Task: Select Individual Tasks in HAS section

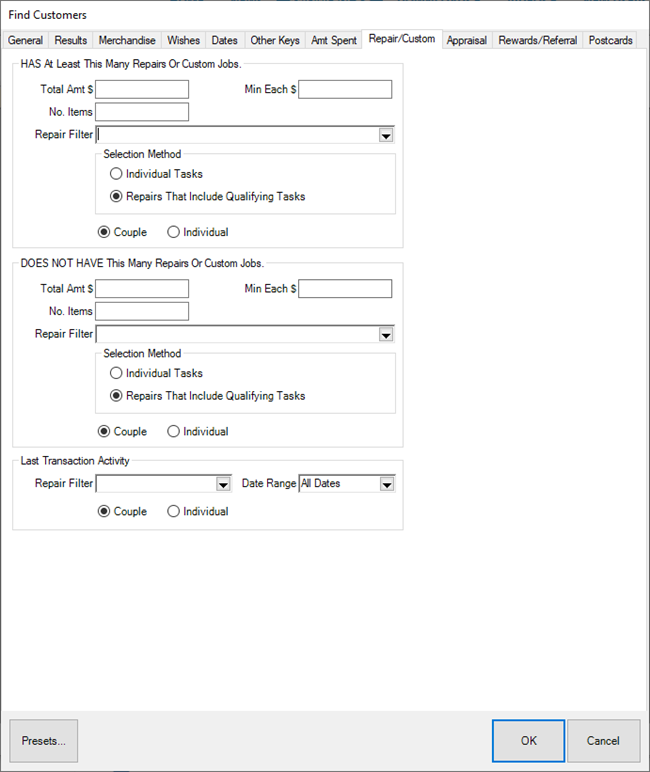Action: [117, 174]
